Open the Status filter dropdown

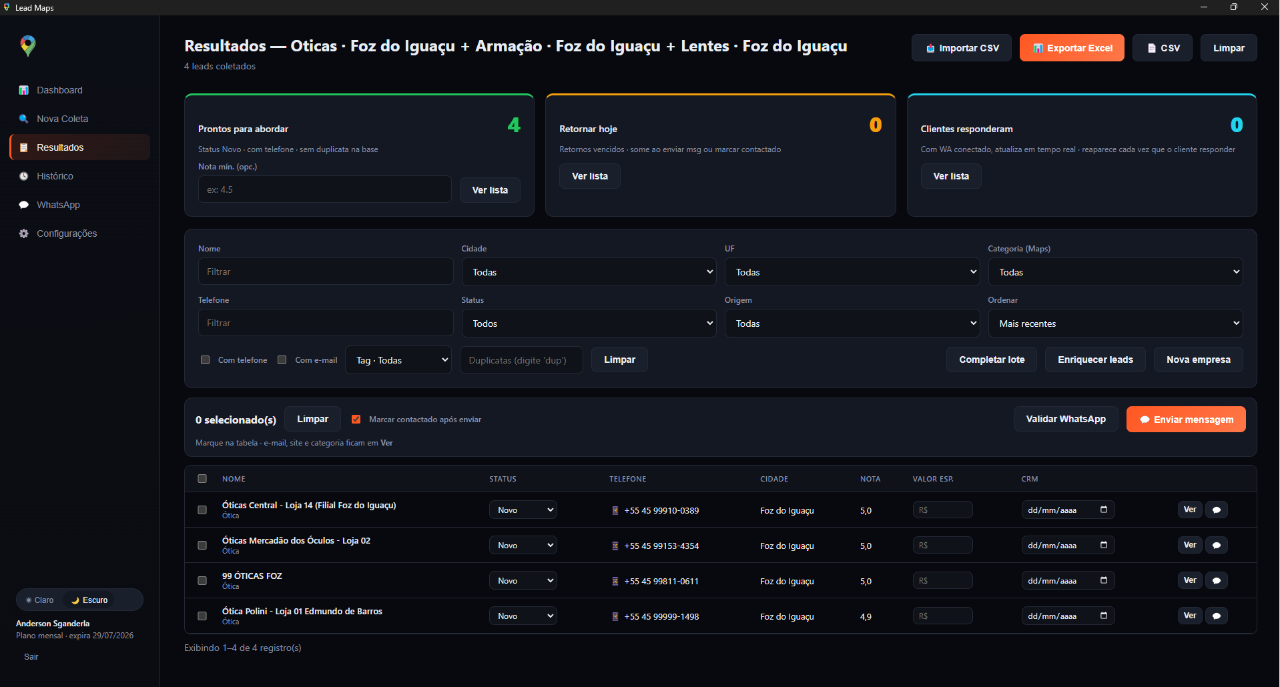point(589,323)
